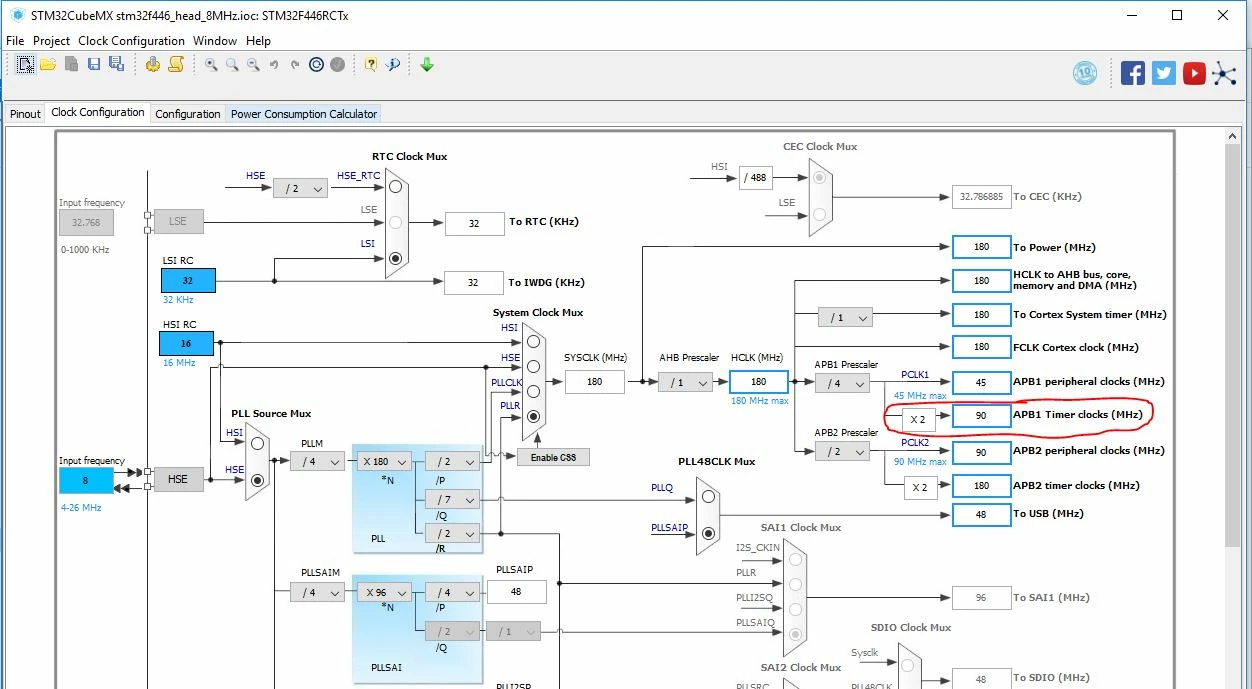Select PLLR in System Clock Mux

533,416
